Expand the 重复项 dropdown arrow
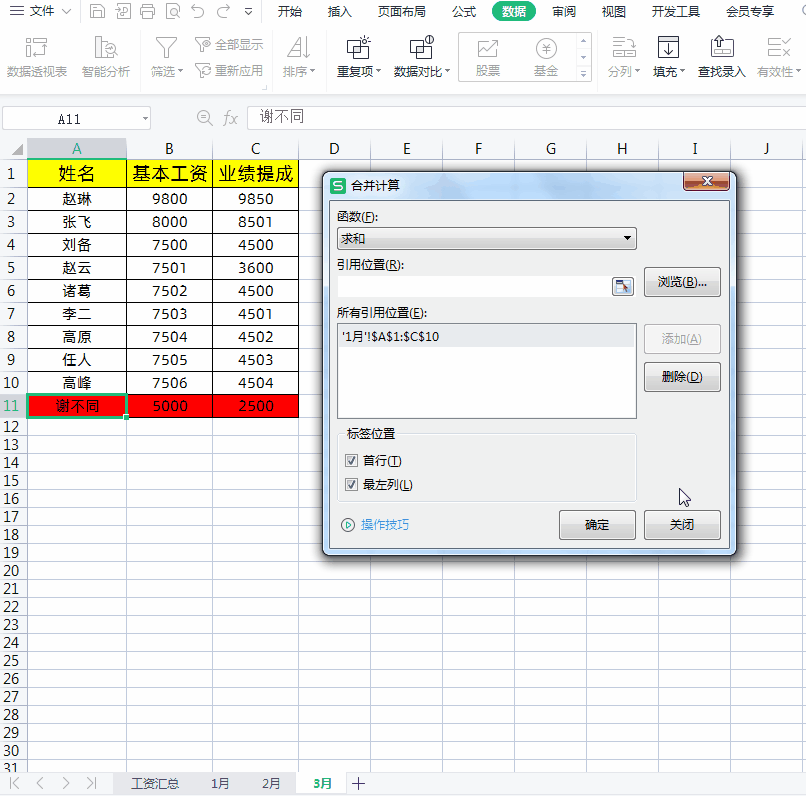806x796 pixels. point(378,71)
